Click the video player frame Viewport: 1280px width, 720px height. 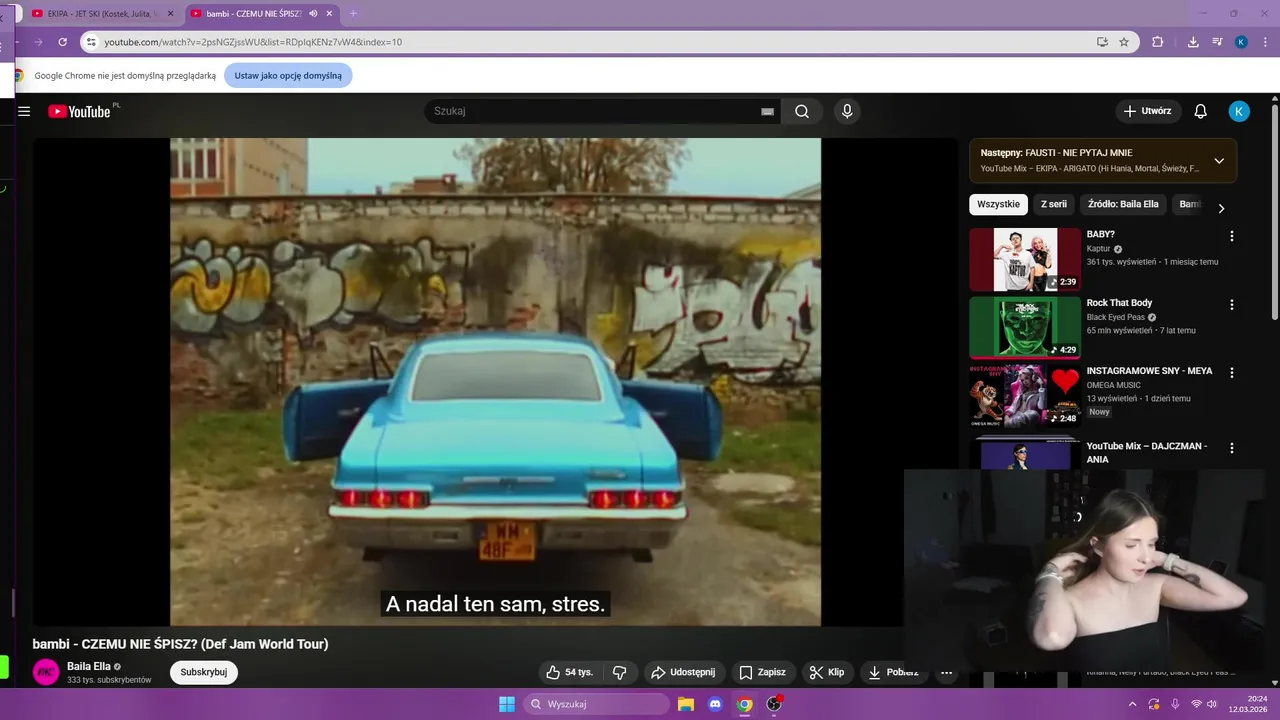click(495, 382)
